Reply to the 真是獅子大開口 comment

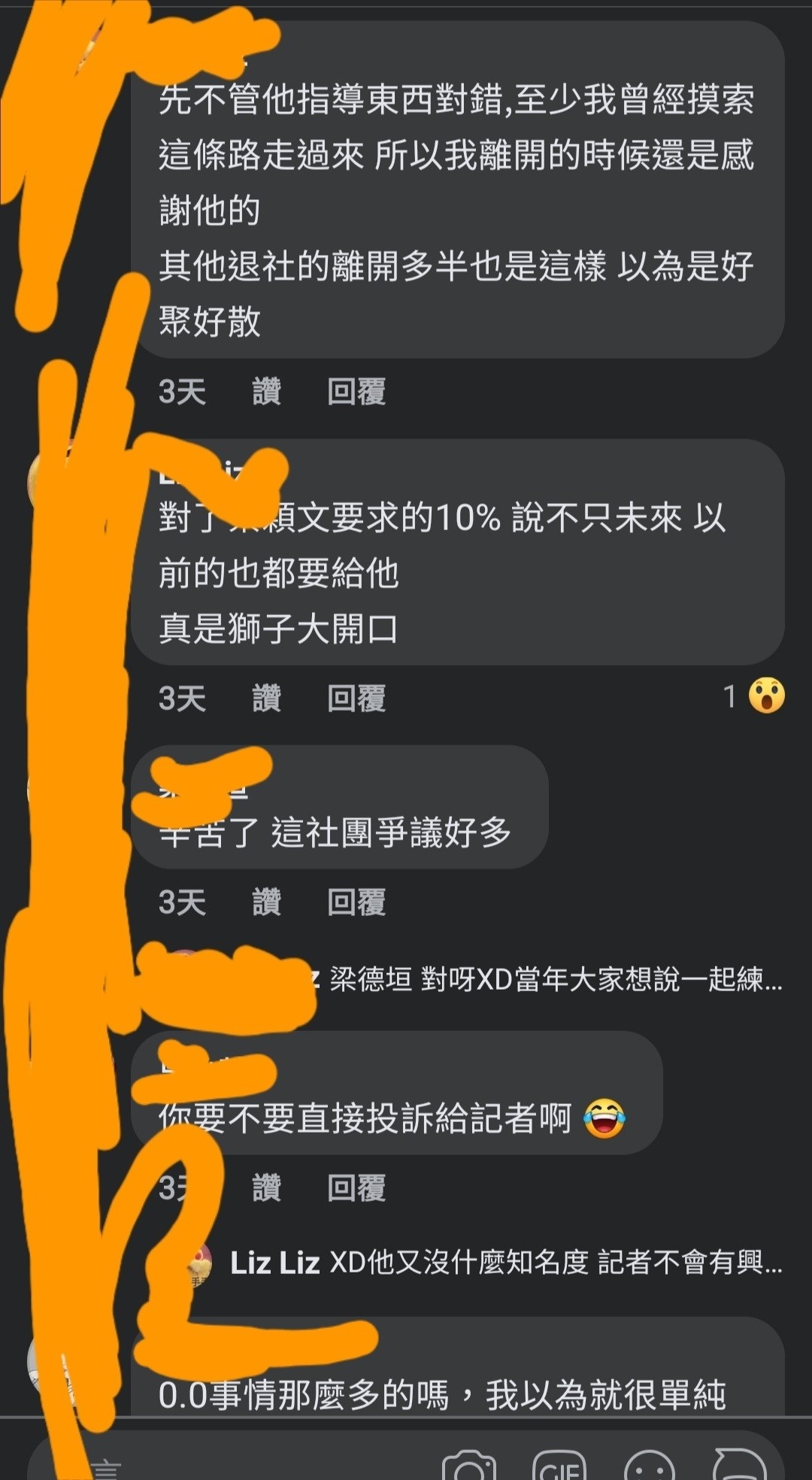[356, 699]
